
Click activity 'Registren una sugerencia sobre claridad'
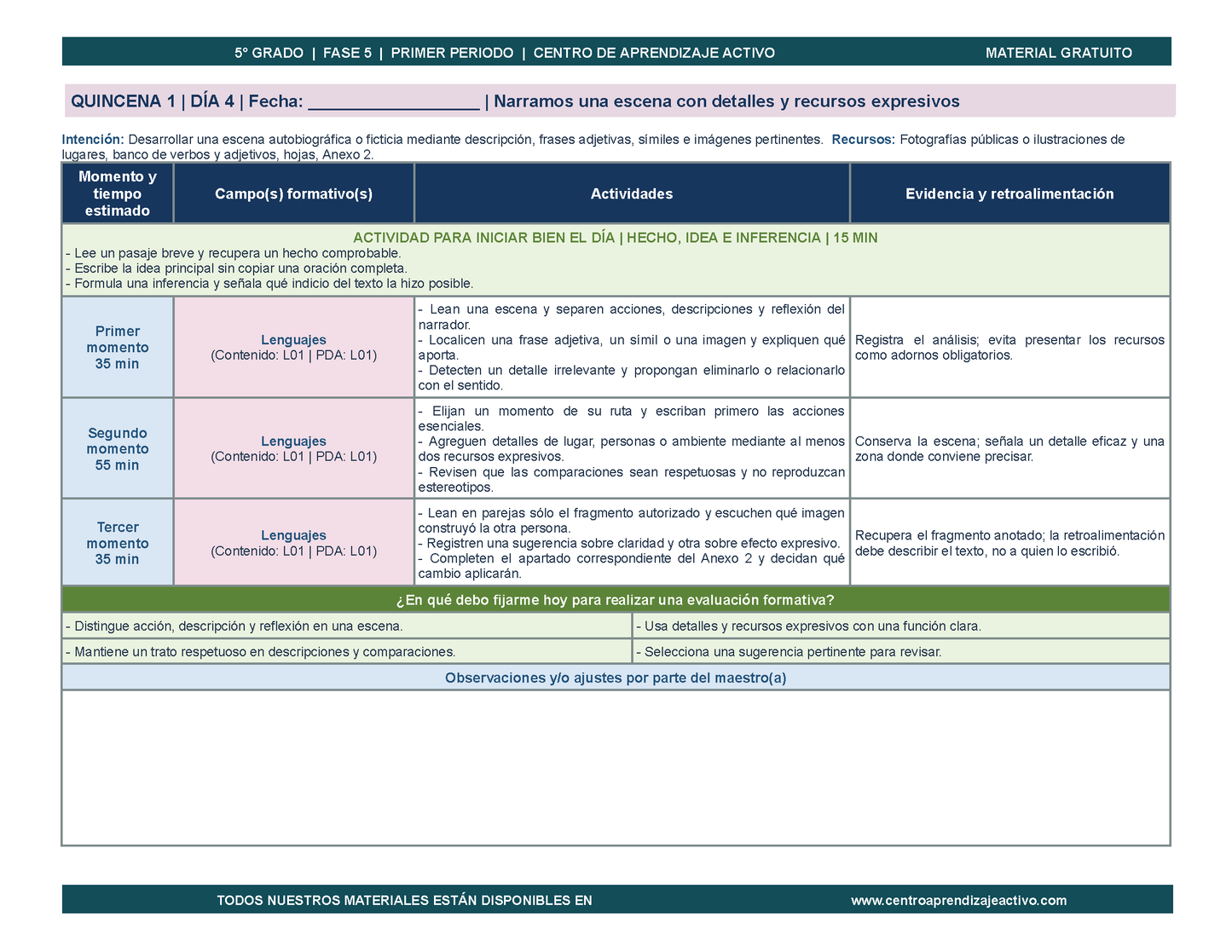click(x=629, y=544)
